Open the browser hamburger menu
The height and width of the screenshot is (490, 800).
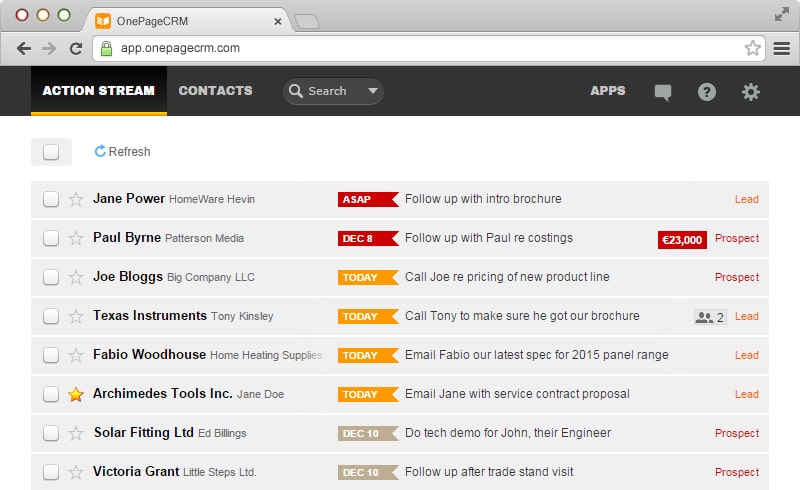782,48
